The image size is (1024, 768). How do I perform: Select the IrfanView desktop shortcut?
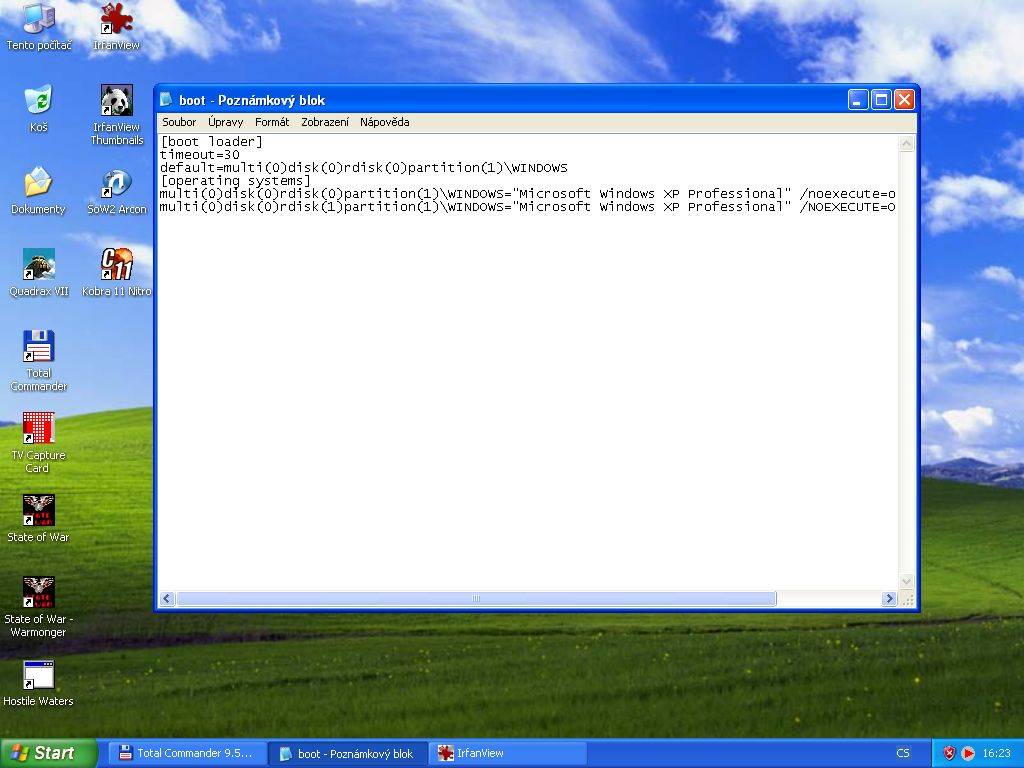[116, 26]
